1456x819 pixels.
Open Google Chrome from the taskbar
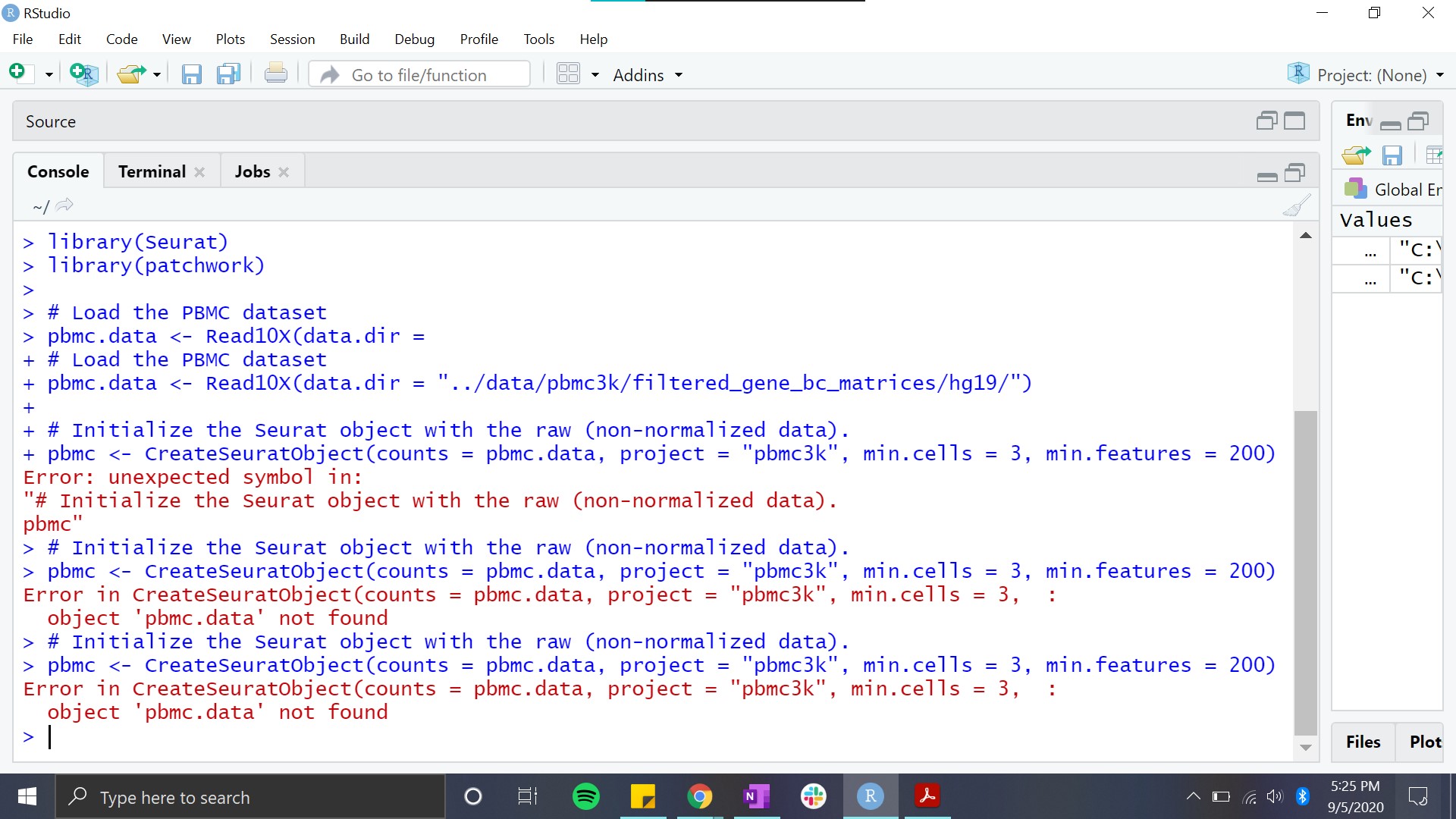tap(700, 796)
